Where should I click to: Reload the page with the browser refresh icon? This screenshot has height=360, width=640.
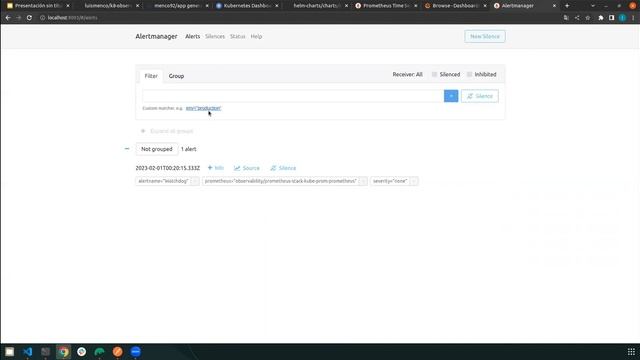click(29, 18)
